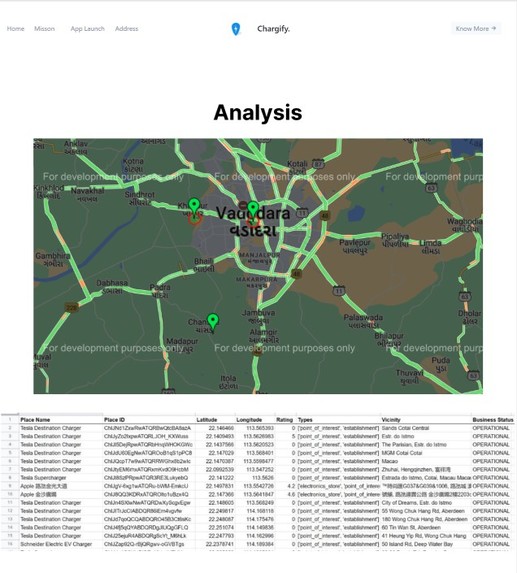517x573 pixels.
Task: Click the Palaswada label on the map
Action: pyautogui.click(x=363, y=321)
